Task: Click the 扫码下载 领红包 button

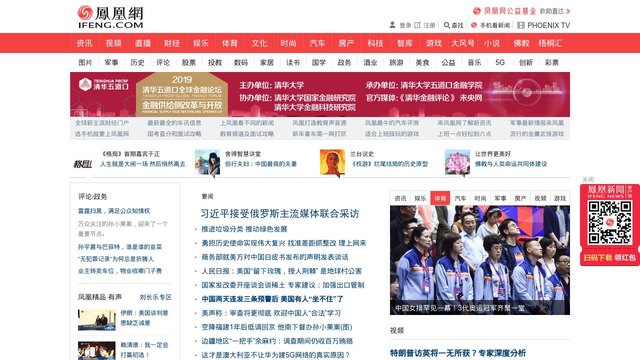Action: coord(610,258)
